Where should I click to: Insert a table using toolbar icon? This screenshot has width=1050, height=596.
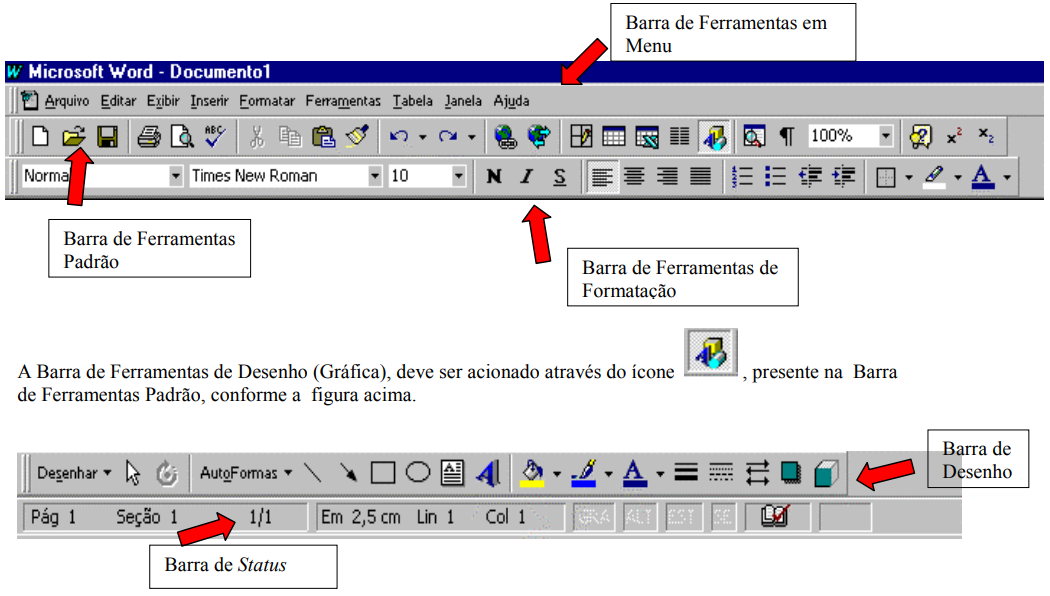[x=614, y=136]
